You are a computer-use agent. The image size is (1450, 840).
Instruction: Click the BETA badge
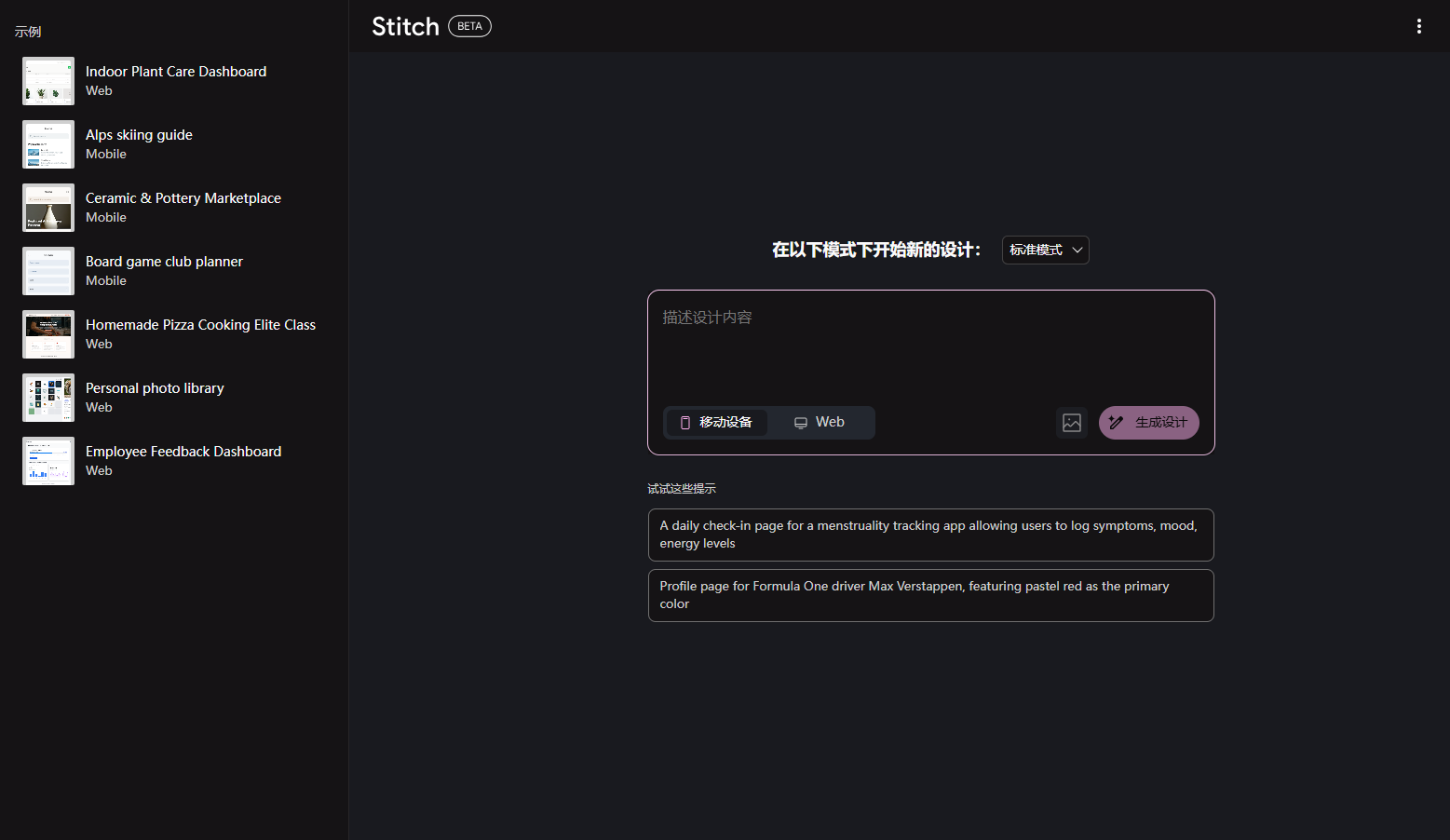point(469,26)
